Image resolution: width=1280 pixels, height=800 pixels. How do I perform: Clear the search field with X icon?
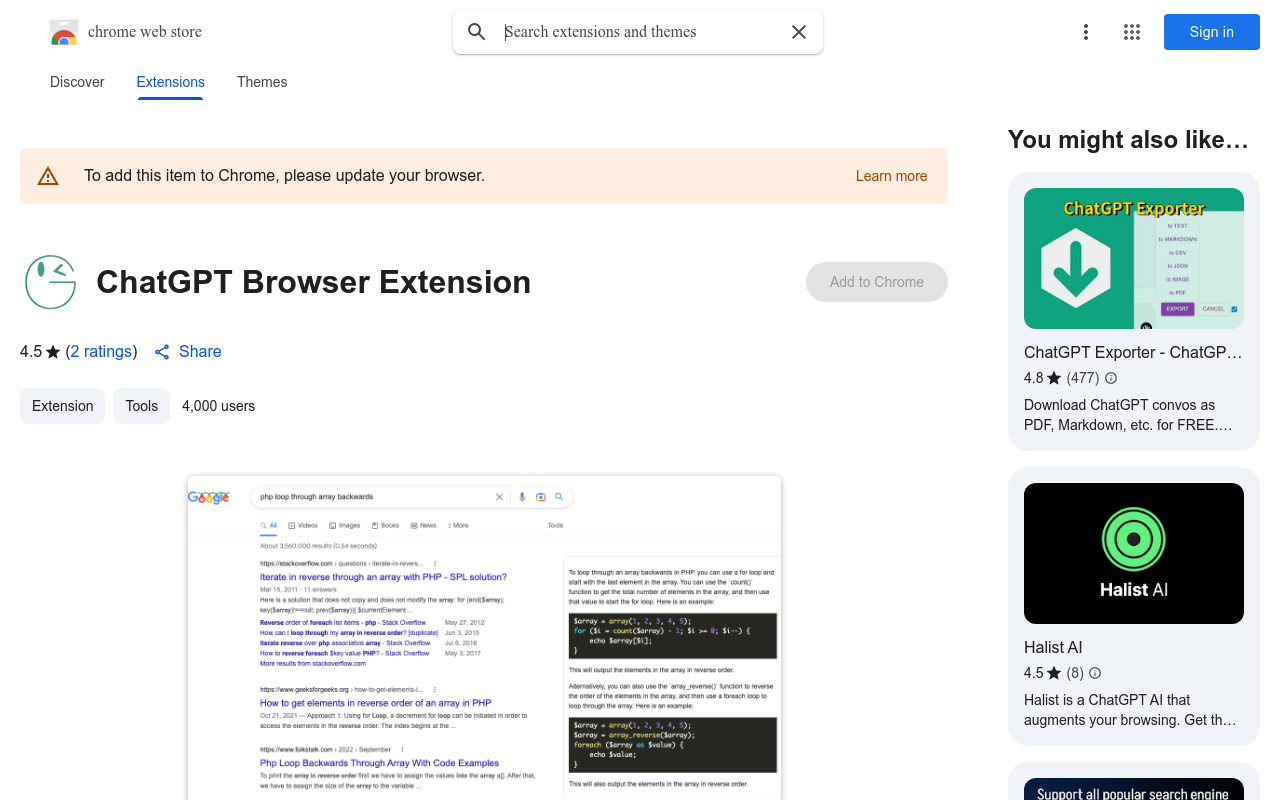pyautogui.click(x=799, y=32)
